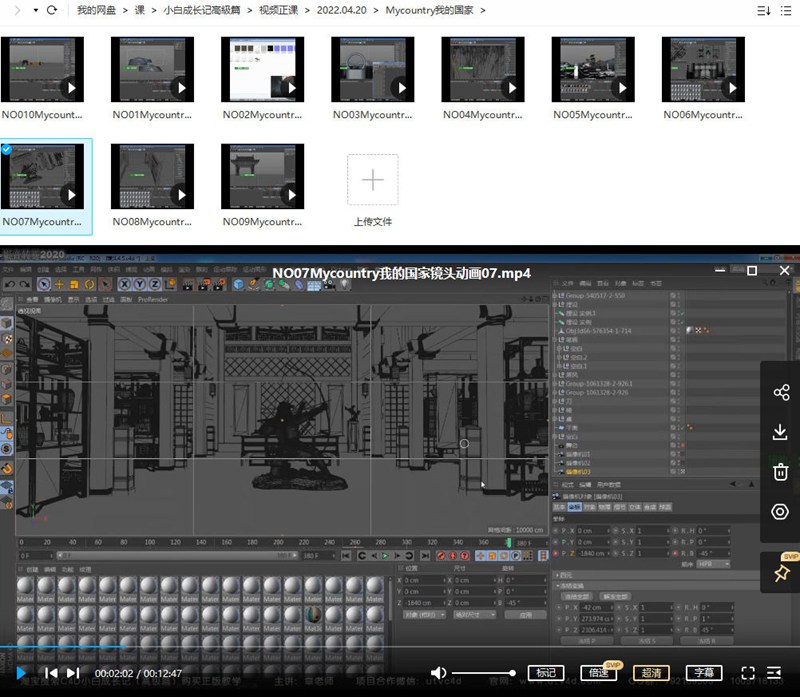The height and width of the screenshot is (697, 800).
Task: Select the Mycountry我的国家 breadcrumb
Action: coord(430,10)
